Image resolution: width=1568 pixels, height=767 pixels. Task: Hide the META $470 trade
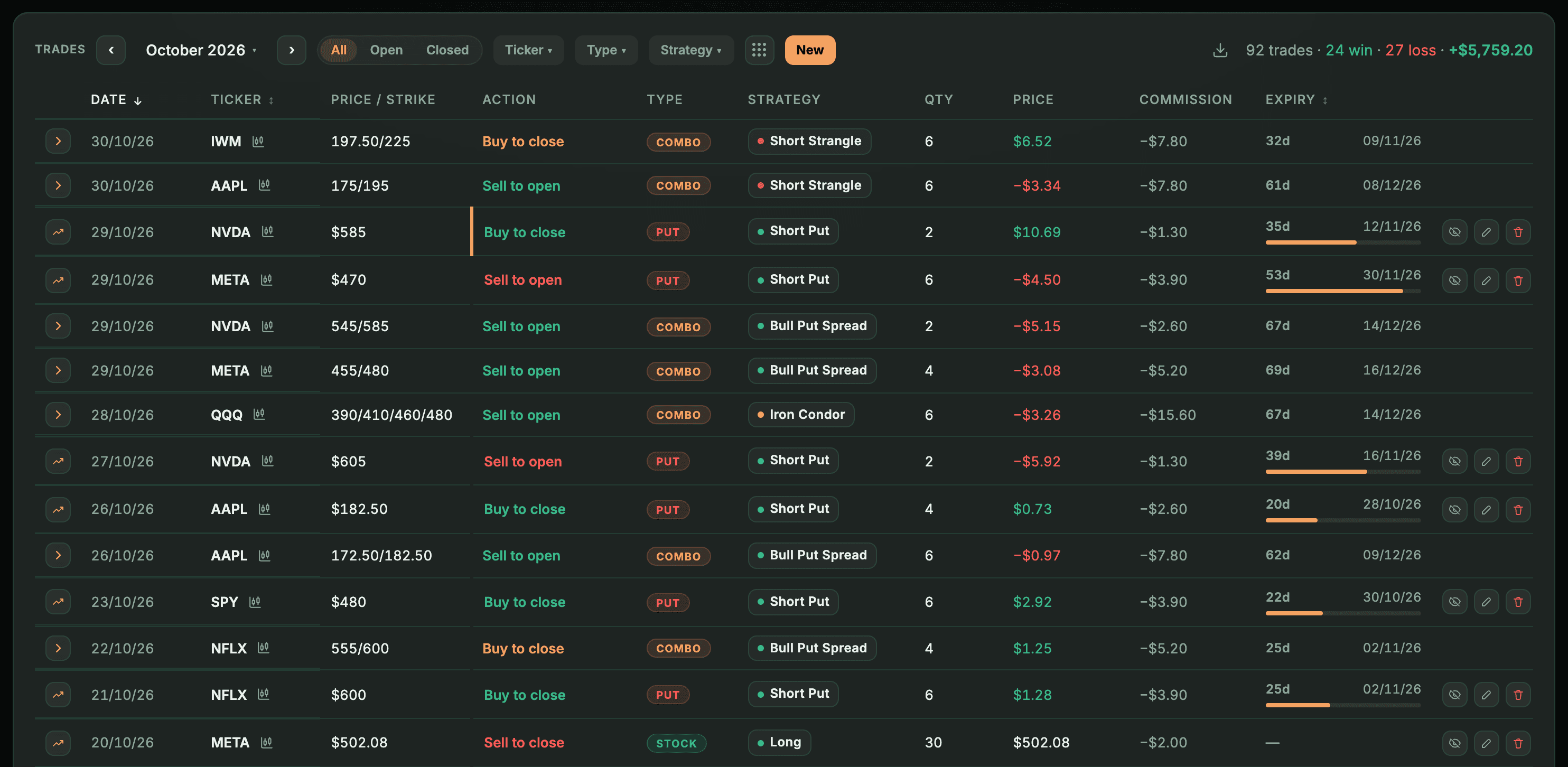click(x=1454, y=280)
